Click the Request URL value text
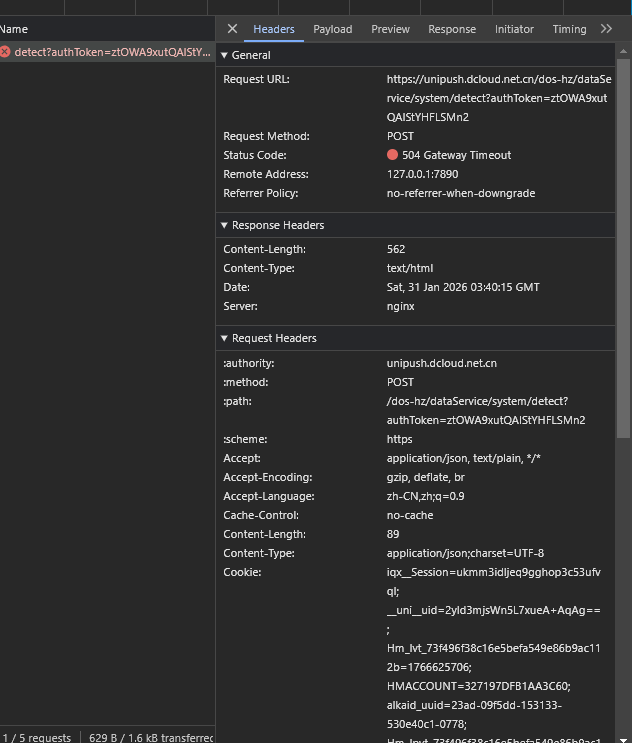 (498, 98)
